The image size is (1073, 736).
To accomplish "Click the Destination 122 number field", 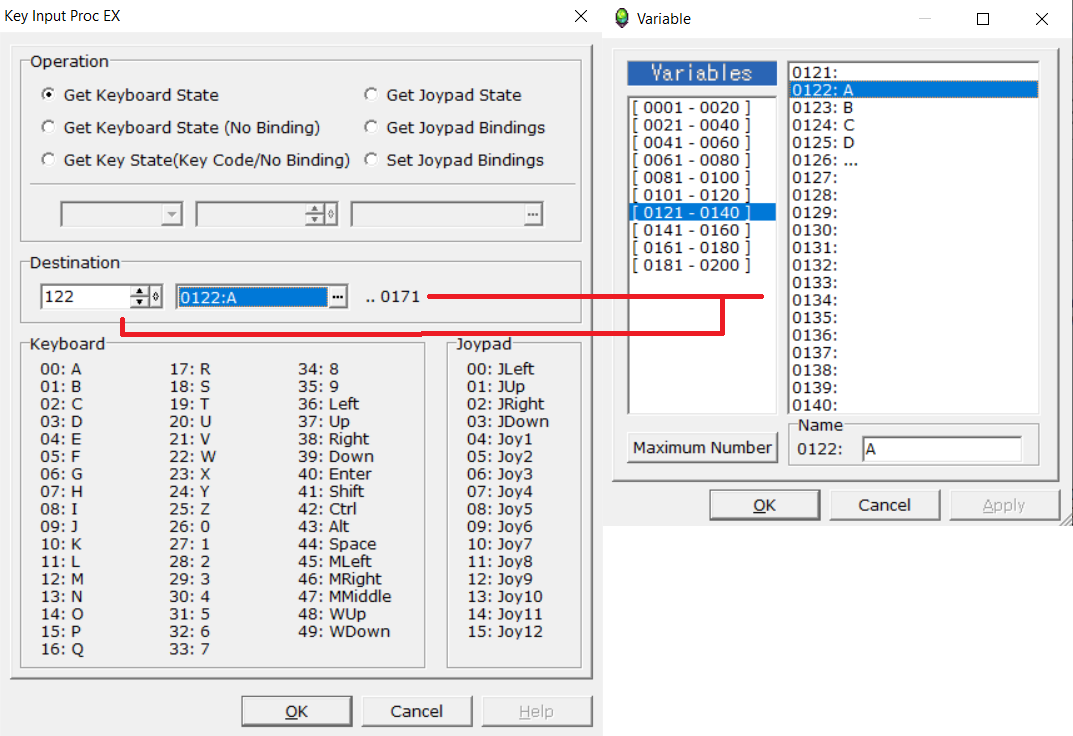I will click(x=86, y=297).
